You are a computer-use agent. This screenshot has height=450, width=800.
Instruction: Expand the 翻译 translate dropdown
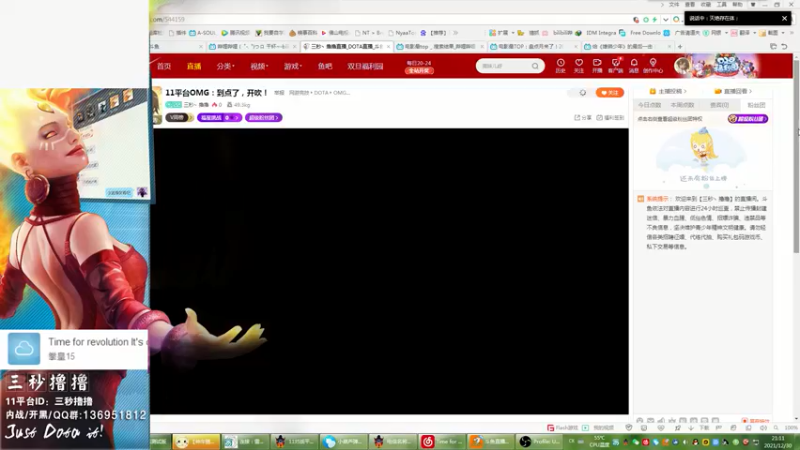click(743, 33)
